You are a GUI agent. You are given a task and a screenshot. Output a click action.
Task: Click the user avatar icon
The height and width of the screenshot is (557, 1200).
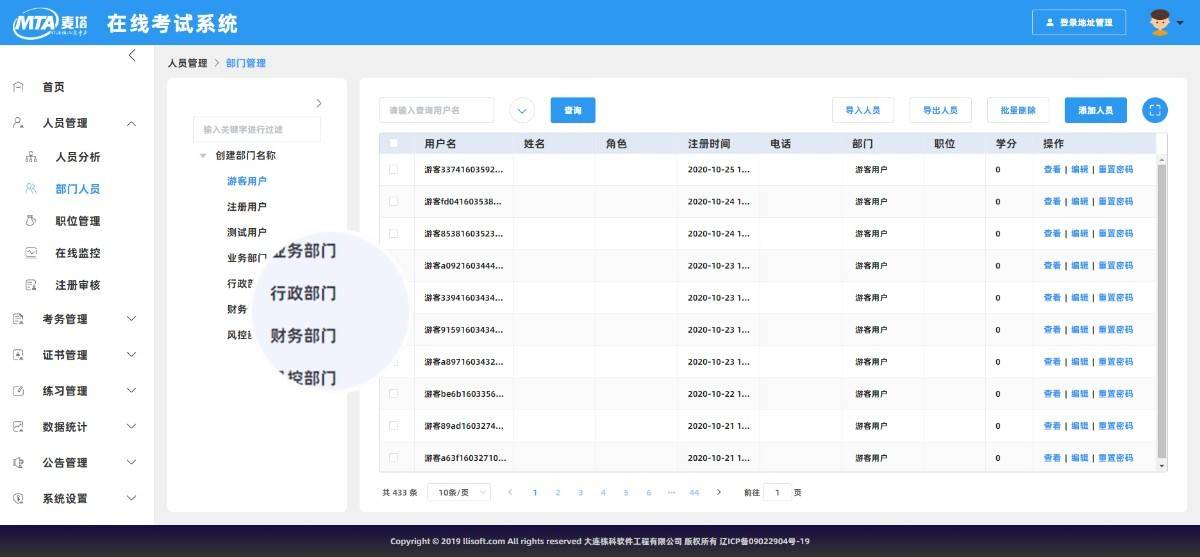(1159, 22)
